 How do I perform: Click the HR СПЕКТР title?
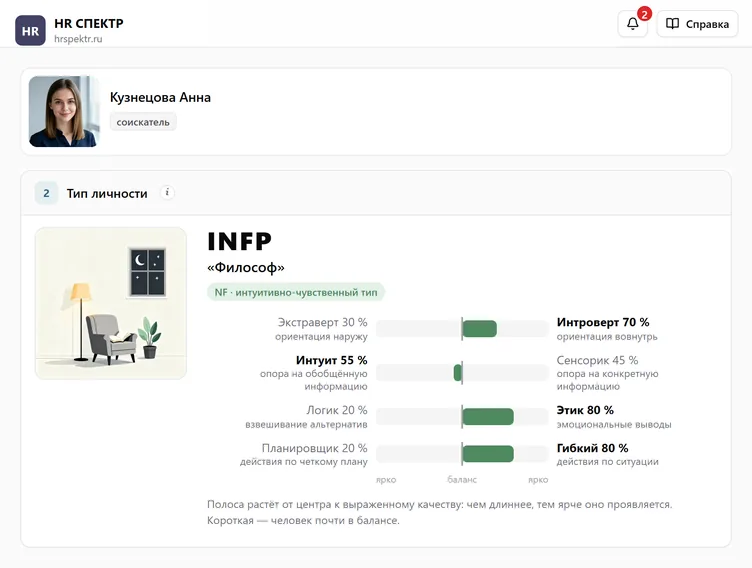pos(89,23)
